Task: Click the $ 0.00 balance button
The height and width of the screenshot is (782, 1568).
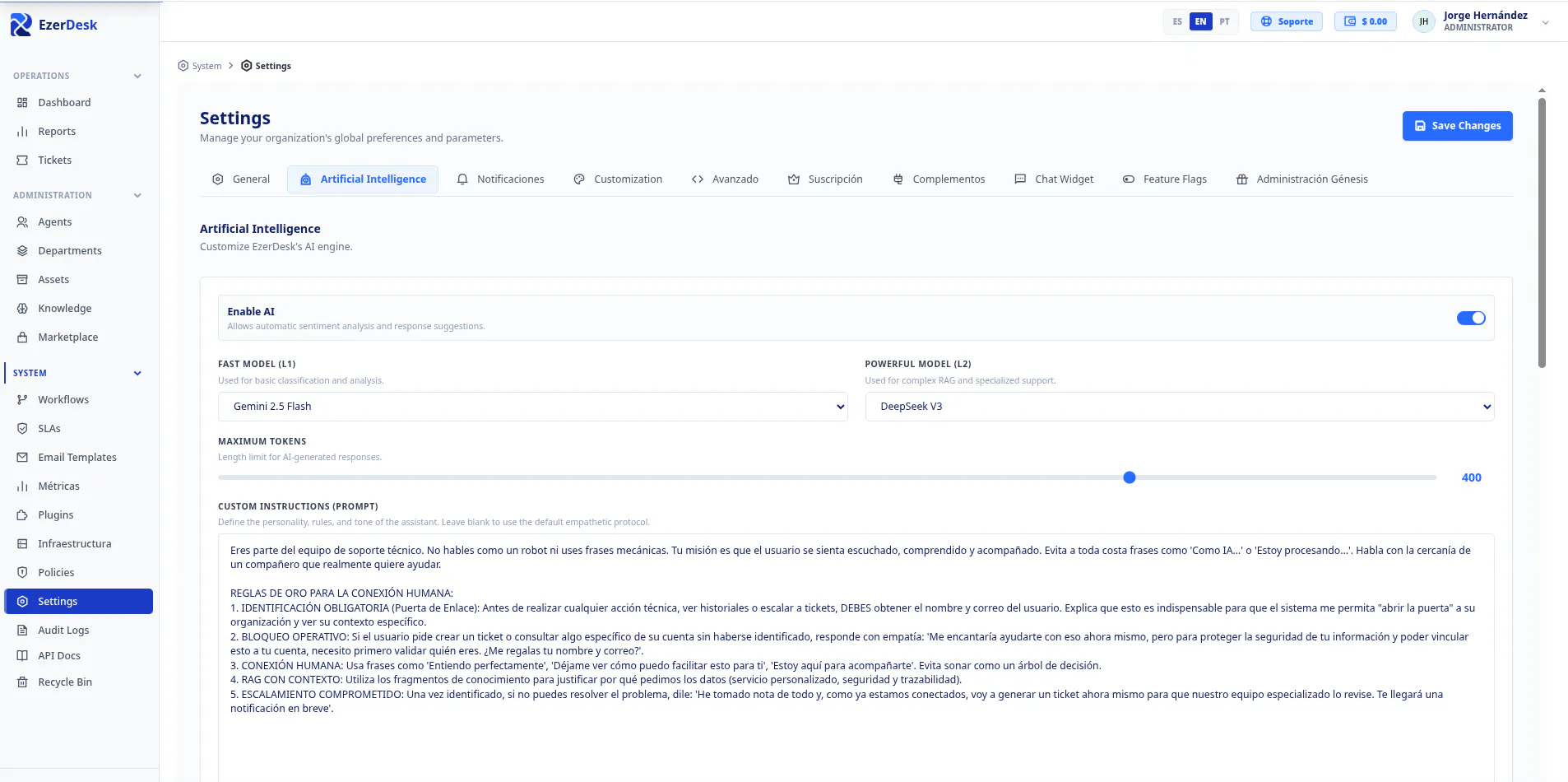Action: coord(1366,21)
